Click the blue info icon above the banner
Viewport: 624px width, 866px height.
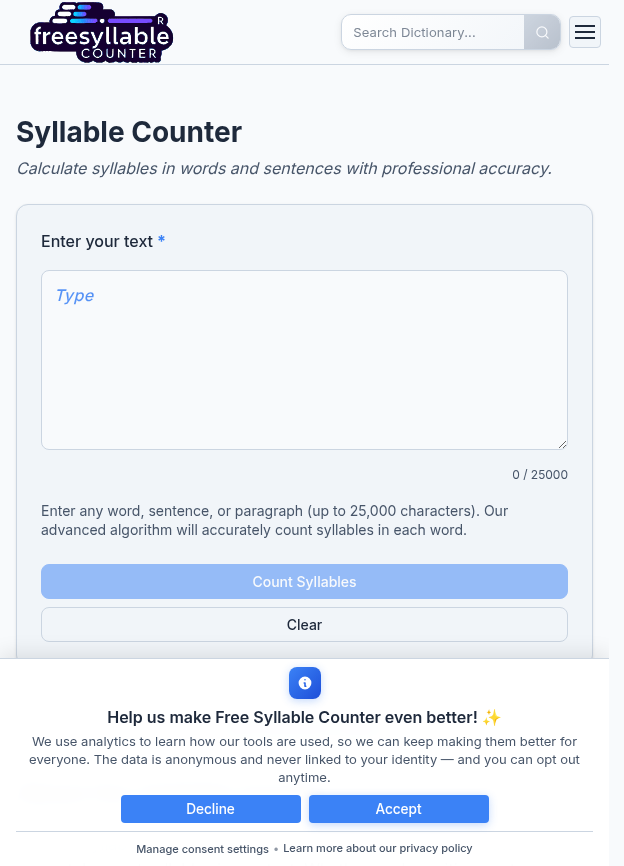305,683
